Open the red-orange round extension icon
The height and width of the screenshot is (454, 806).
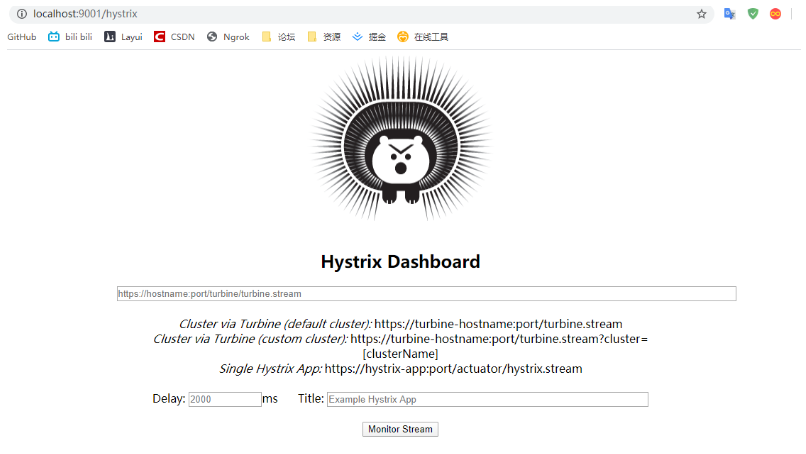tap(776, 14)
